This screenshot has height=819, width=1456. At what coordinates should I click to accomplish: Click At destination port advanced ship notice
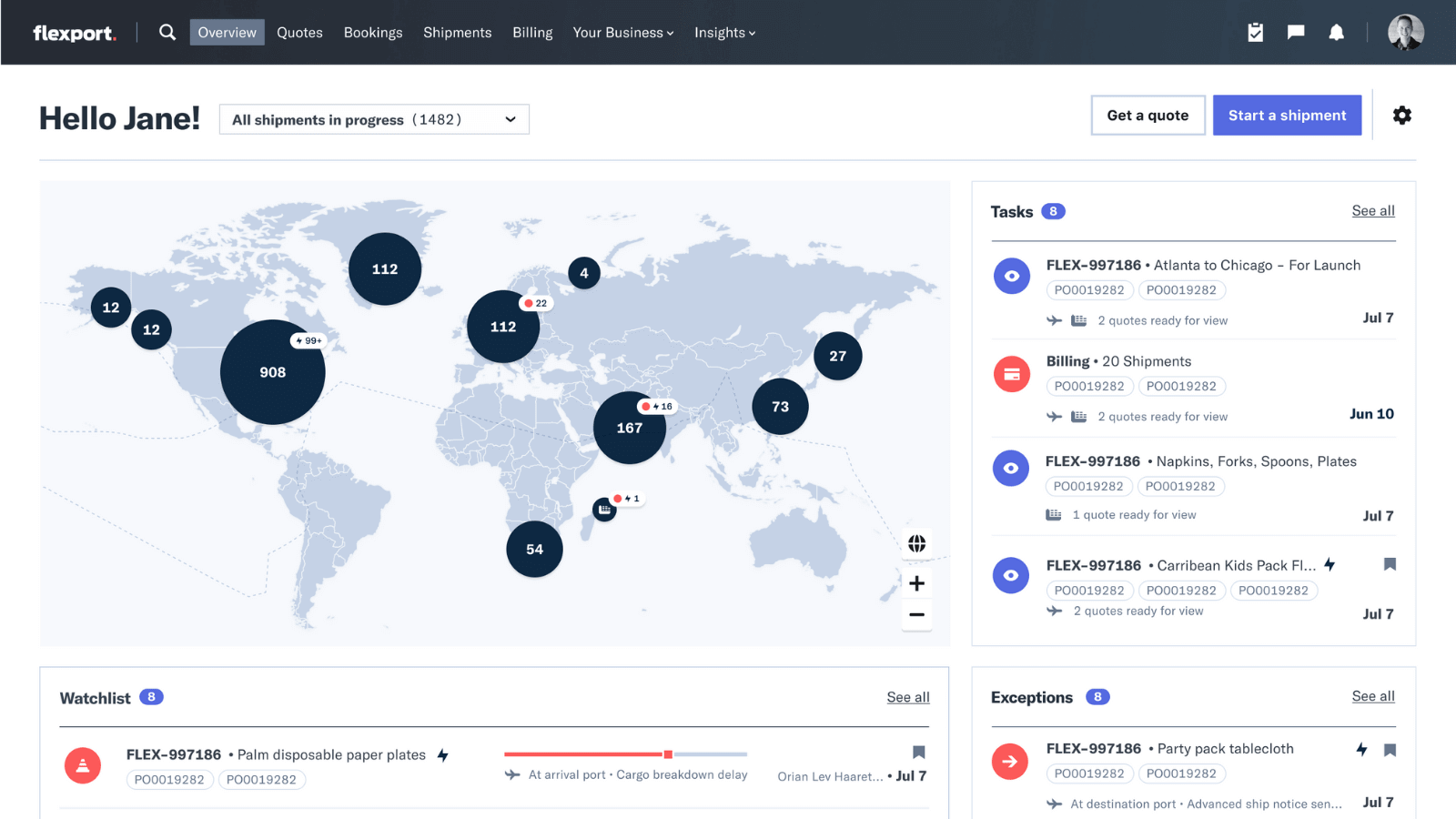[1206, 804]
